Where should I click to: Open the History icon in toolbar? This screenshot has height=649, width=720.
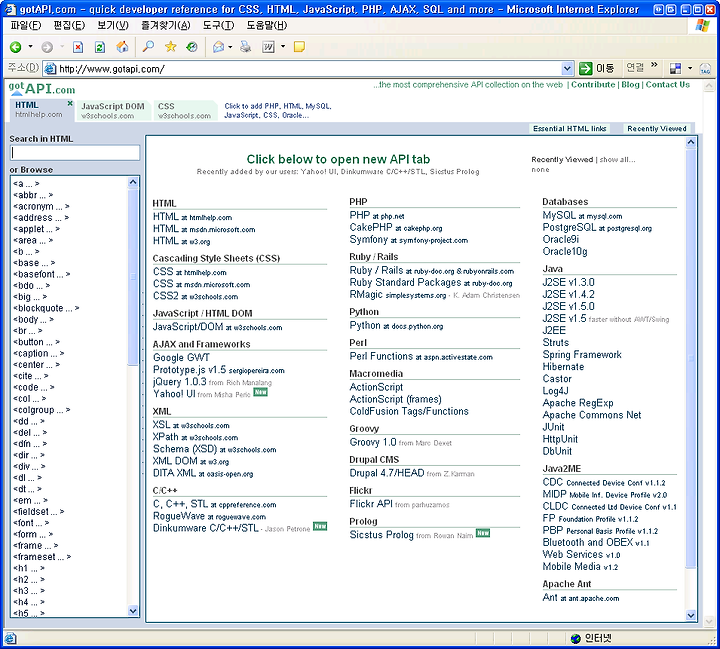click(x=192, y=46)
